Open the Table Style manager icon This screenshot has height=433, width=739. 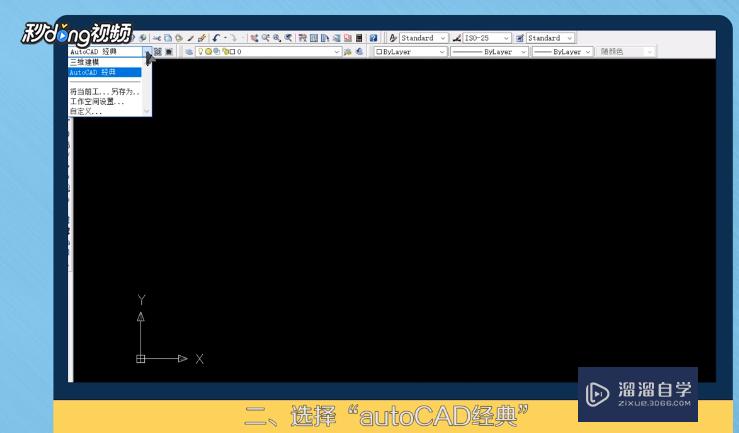tap(519, 38)
